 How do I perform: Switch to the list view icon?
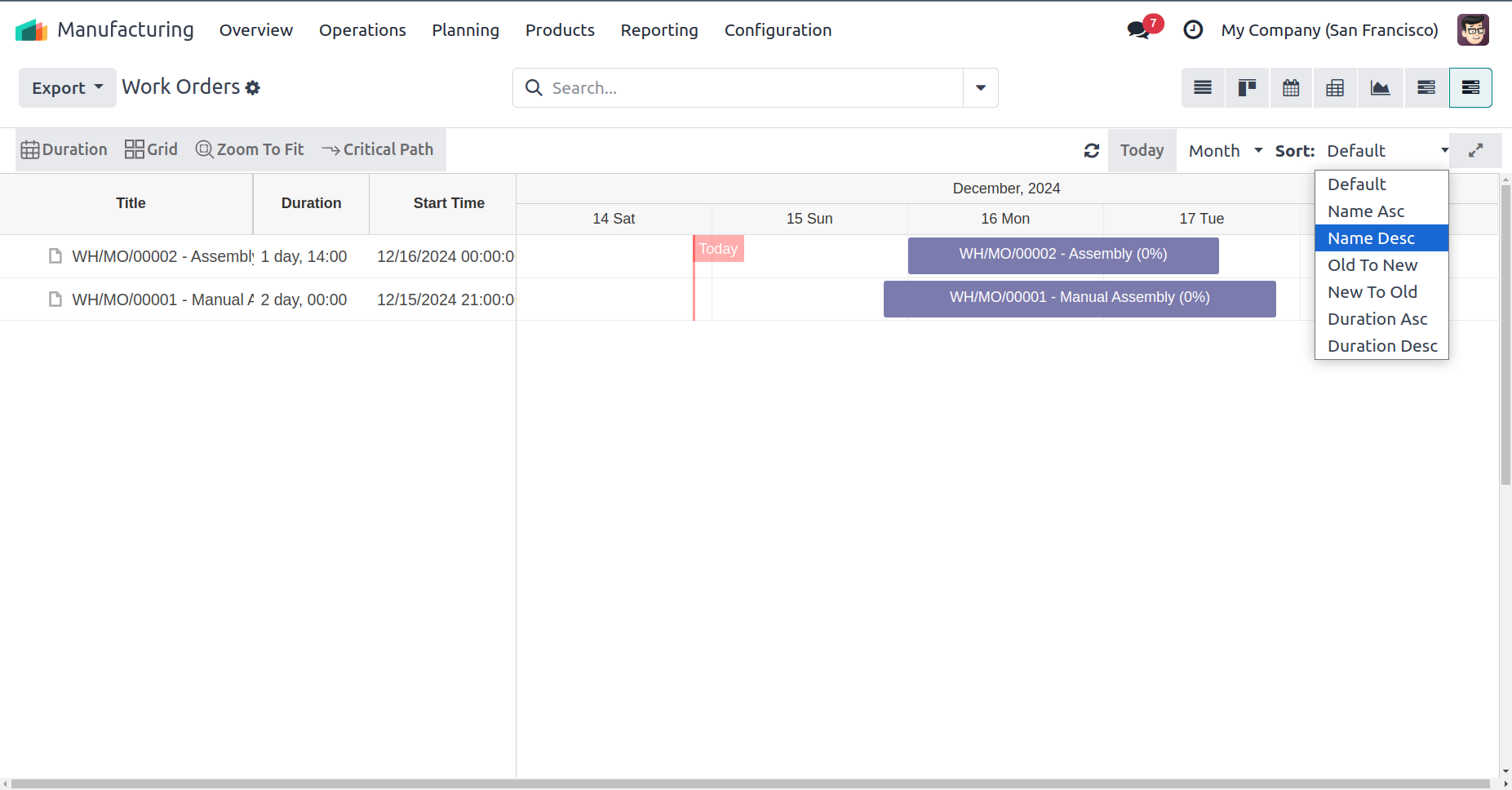[x=1203, y=88]
